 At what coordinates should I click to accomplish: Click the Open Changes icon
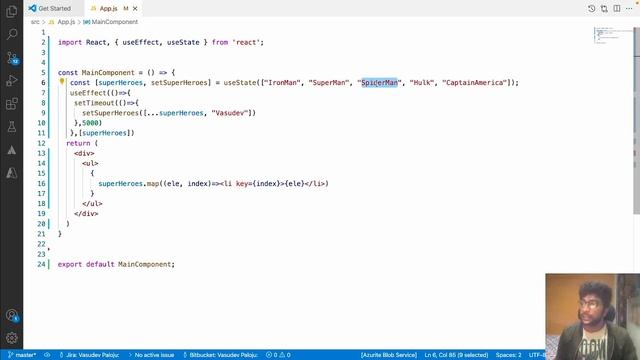click(604, 8)
